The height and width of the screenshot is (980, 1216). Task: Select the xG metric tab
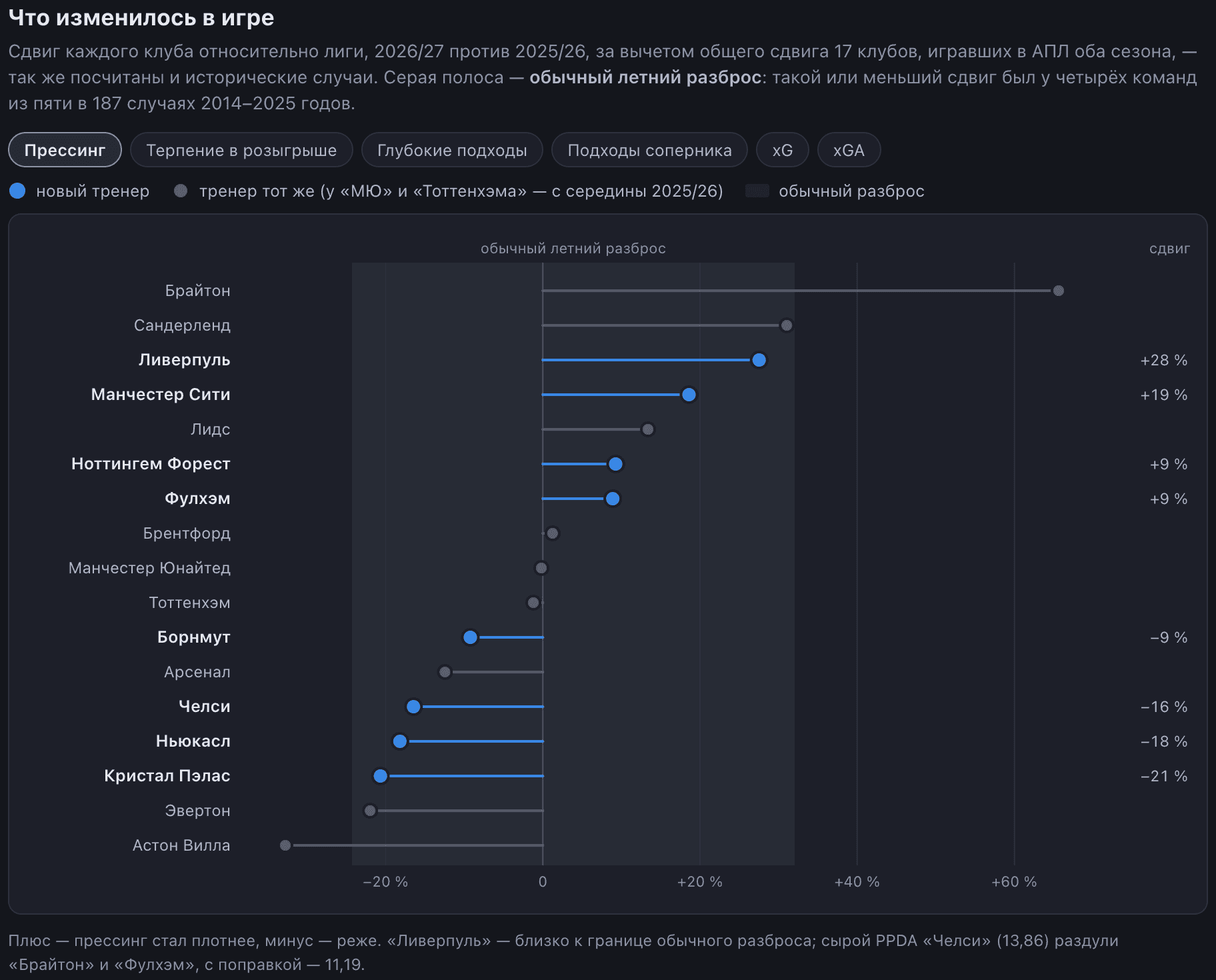(x=783, y=150)
